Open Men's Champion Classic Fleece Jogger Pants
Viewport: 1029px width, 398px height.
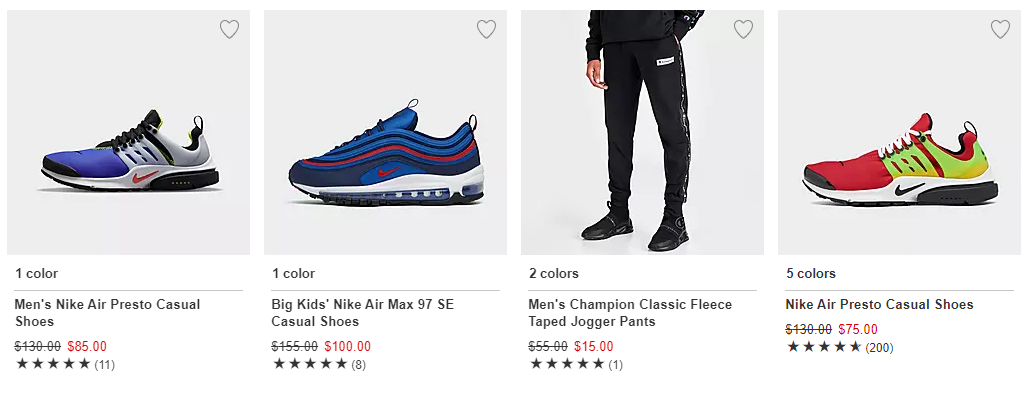[630, 313]
